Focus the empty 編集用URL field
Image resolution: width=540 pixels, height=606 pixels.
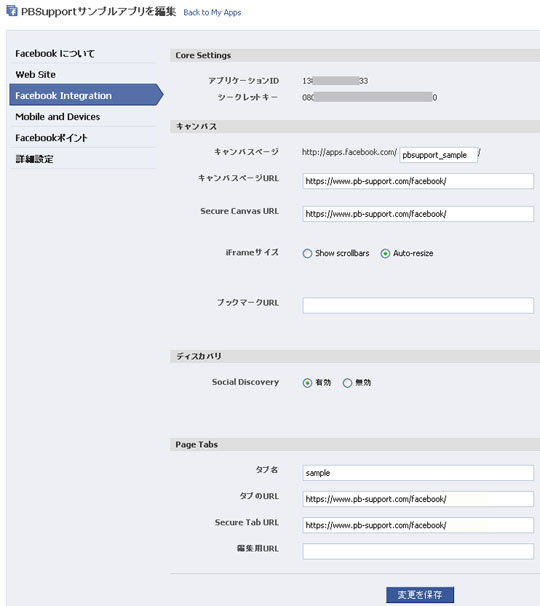[418, 552]
